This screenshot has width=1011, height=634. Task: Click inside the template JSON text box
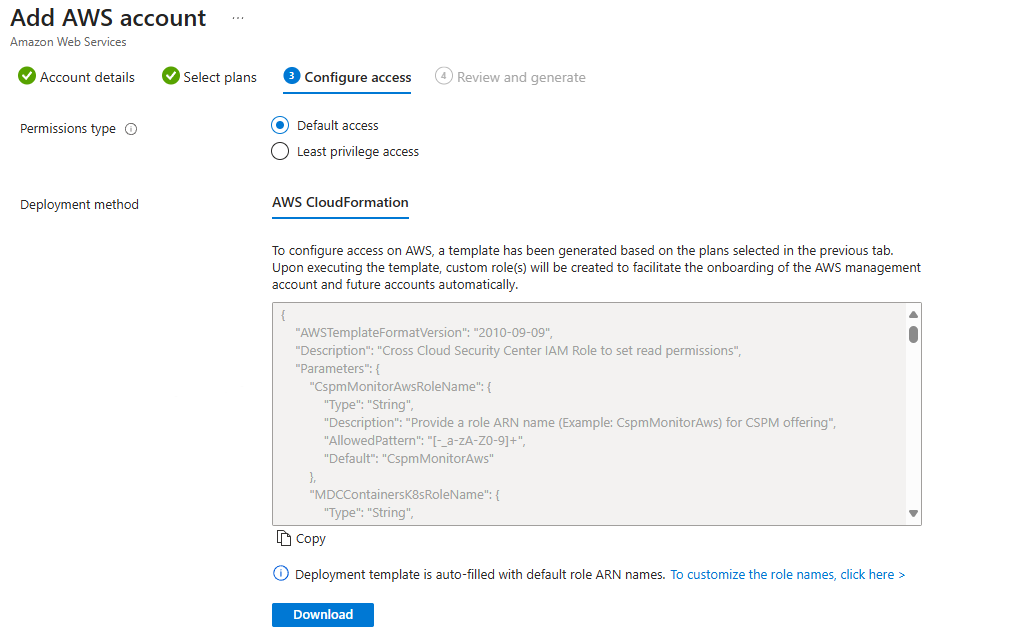589,413
